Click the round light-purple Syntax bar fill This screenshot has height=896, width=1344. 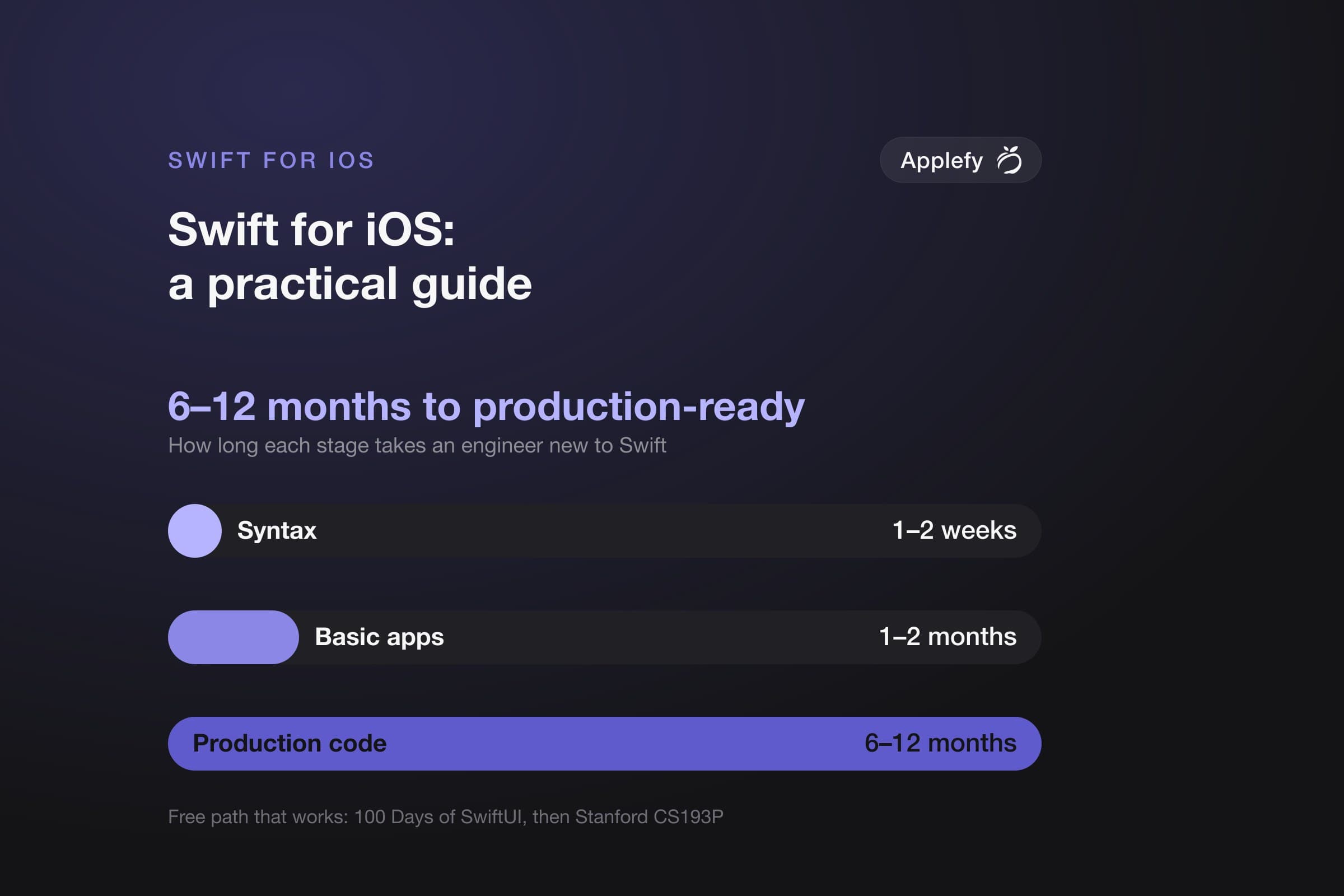[x=195, y=531]
